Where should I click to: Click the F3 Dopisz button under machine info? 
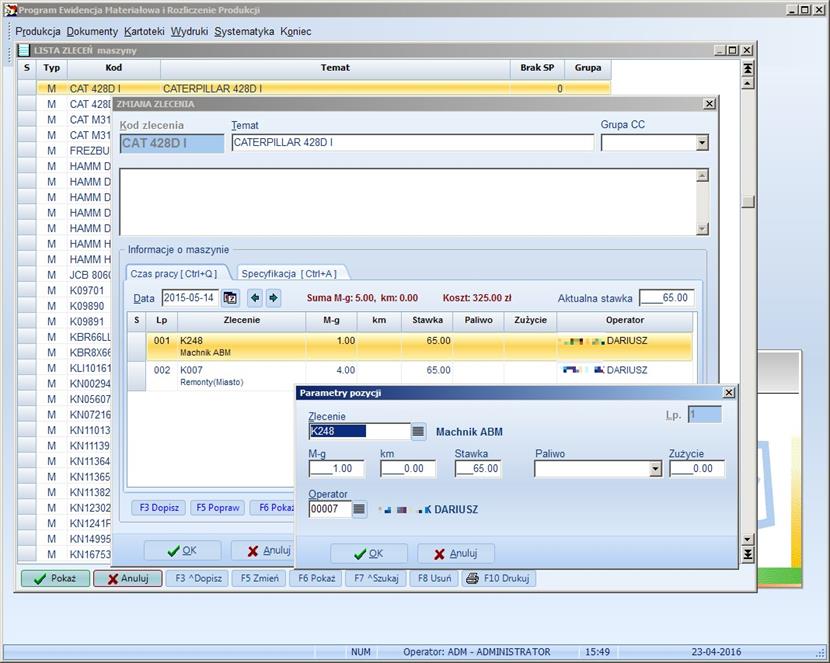158,508
